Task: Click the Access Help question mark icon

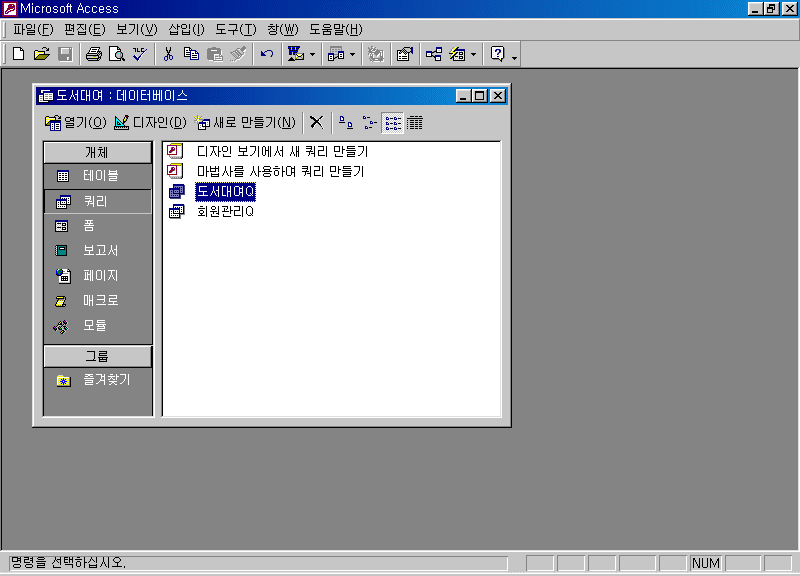Action: (x=497, y=54)
